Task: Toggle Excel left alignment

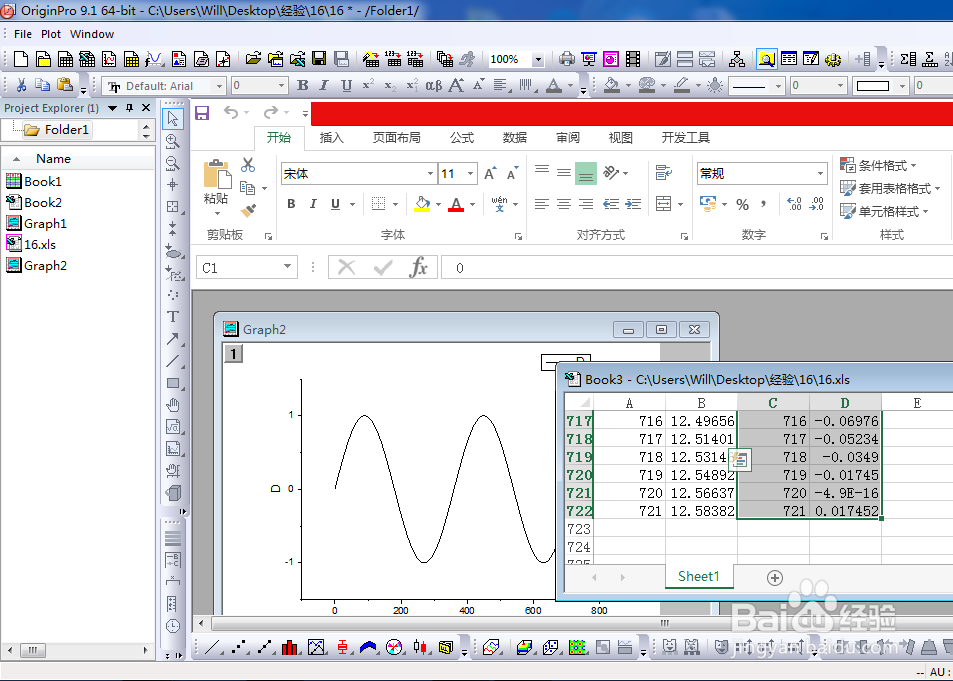Action: tap(542, 204)
